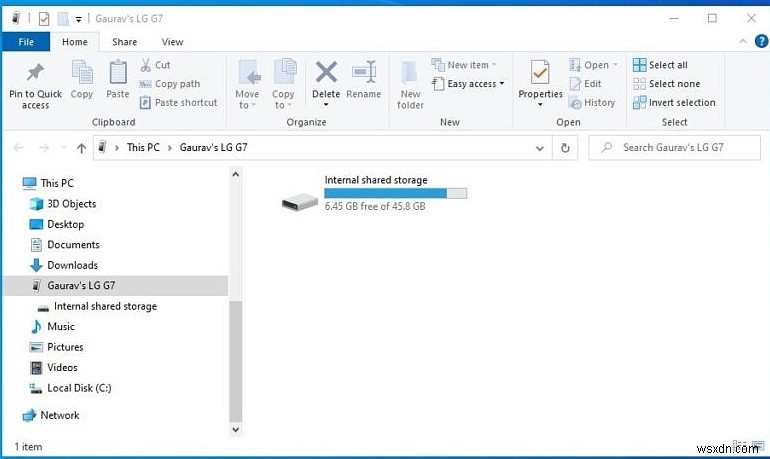The image size is (770, 459).
Task: Click Invert selection in ribbon
Action: [x=674, y=103]
